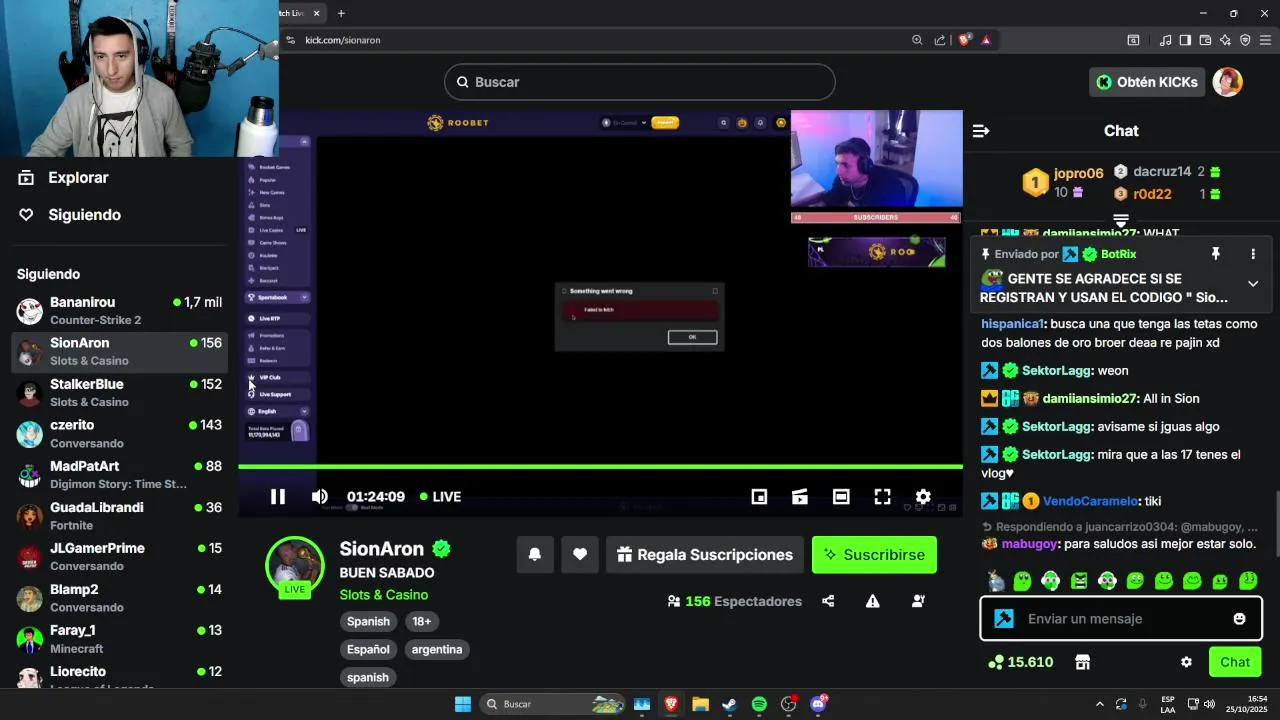Expand the pinned BotRix message chevron
Screen dimensions: 1280x720
tap(1253, 284)
